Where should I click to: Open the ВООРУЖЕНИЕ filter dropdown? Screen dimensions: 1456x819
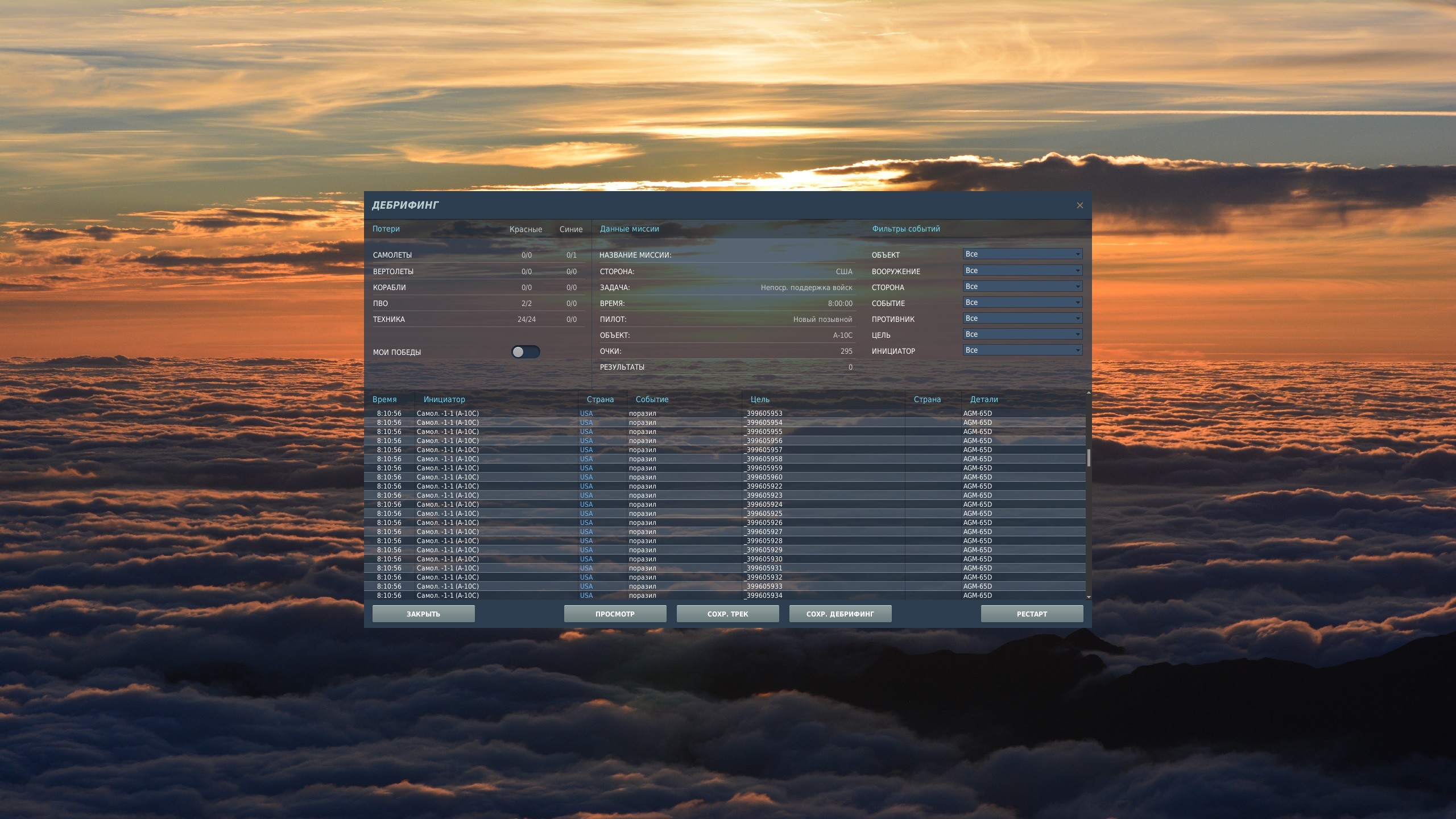pos(1023,271)
